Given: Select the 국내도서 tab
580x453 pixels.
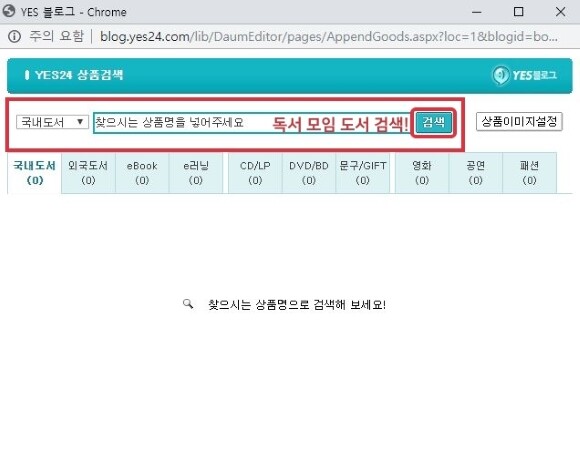Looking at the screenshot, I should (34, 173).
